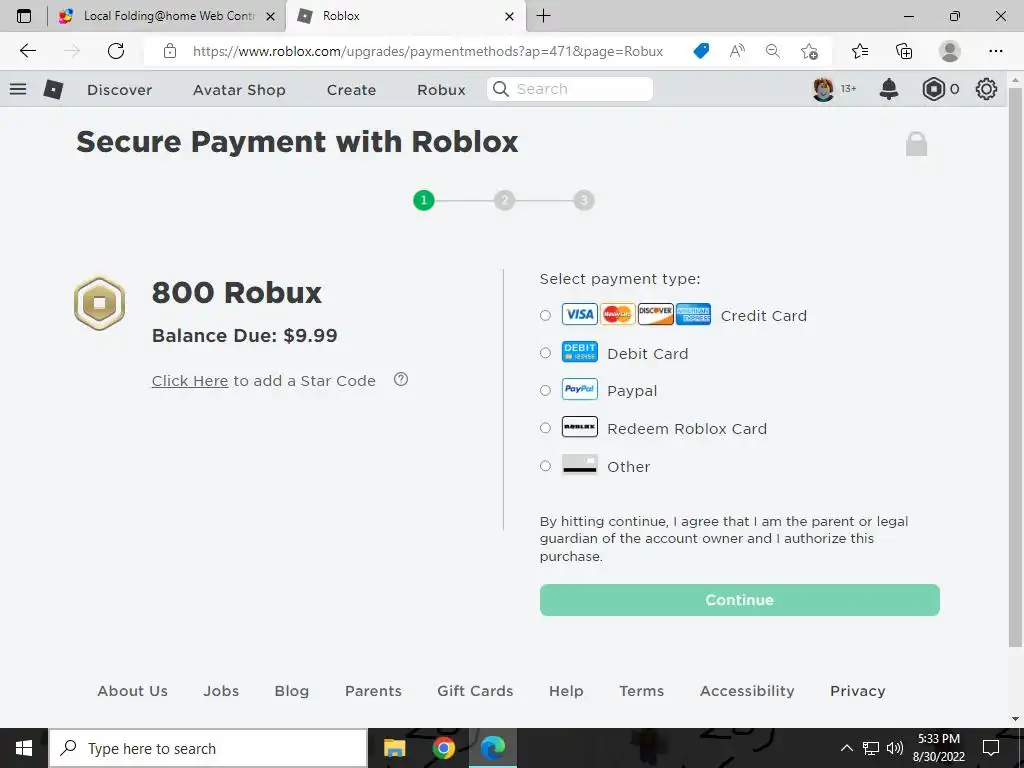Click Here to add a Star Code
Image resolution: width=1024 pixels, height=768 pixels.
click(x=189, y=380)
